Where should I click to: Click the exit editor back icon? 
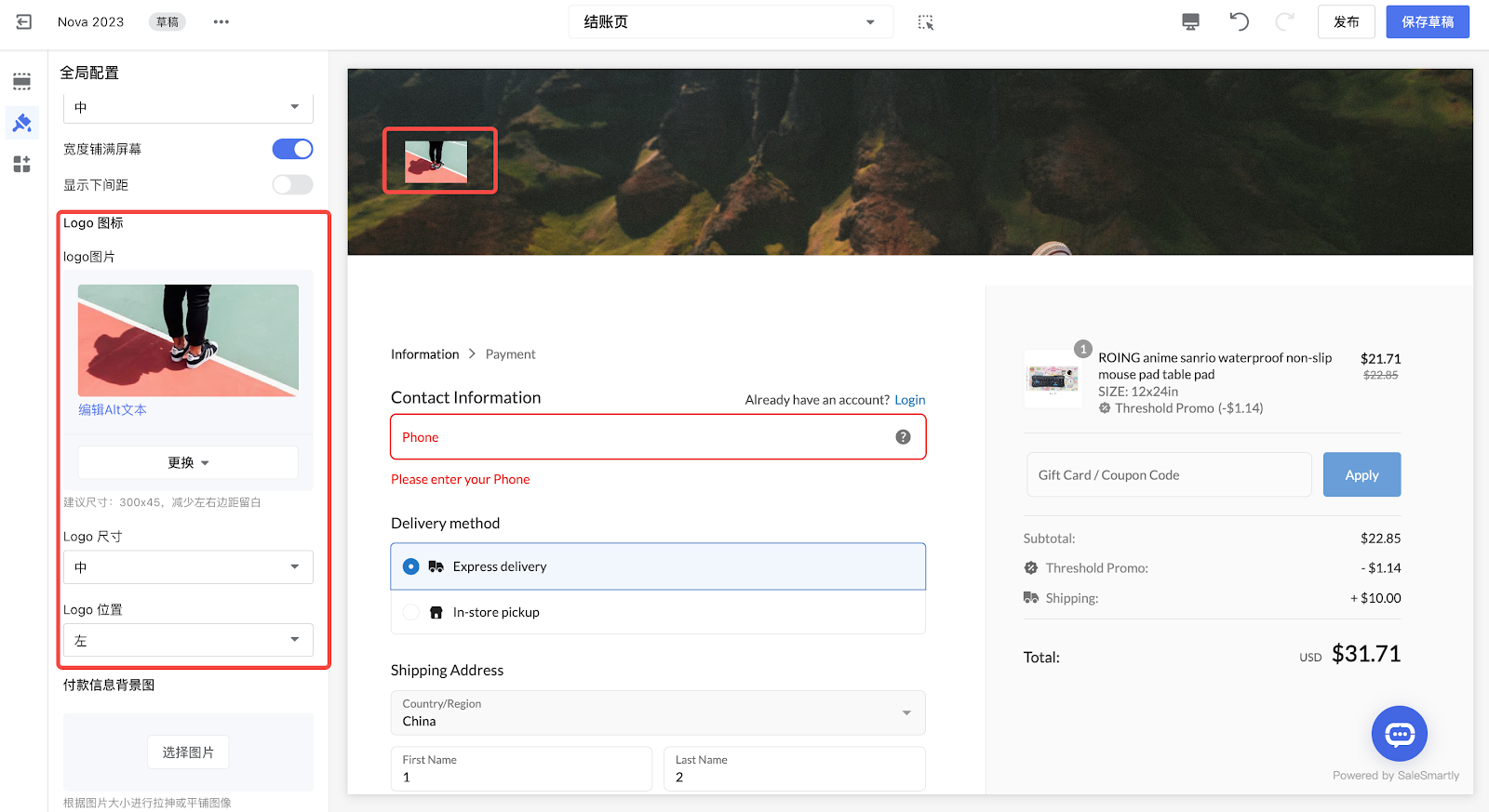coord(24,21)
